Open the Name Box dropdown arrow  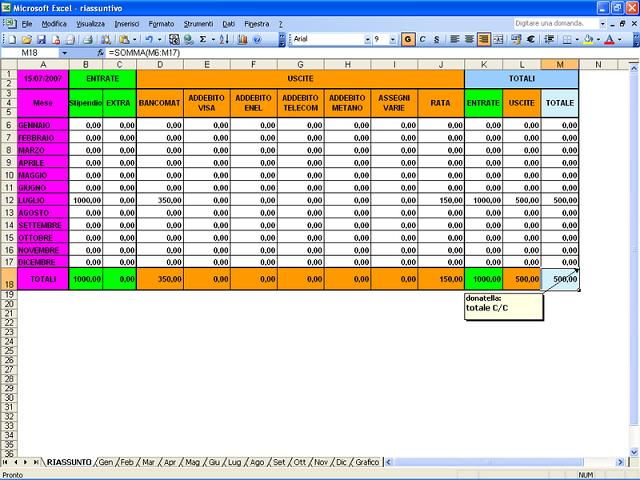click(x=65, y=52)
